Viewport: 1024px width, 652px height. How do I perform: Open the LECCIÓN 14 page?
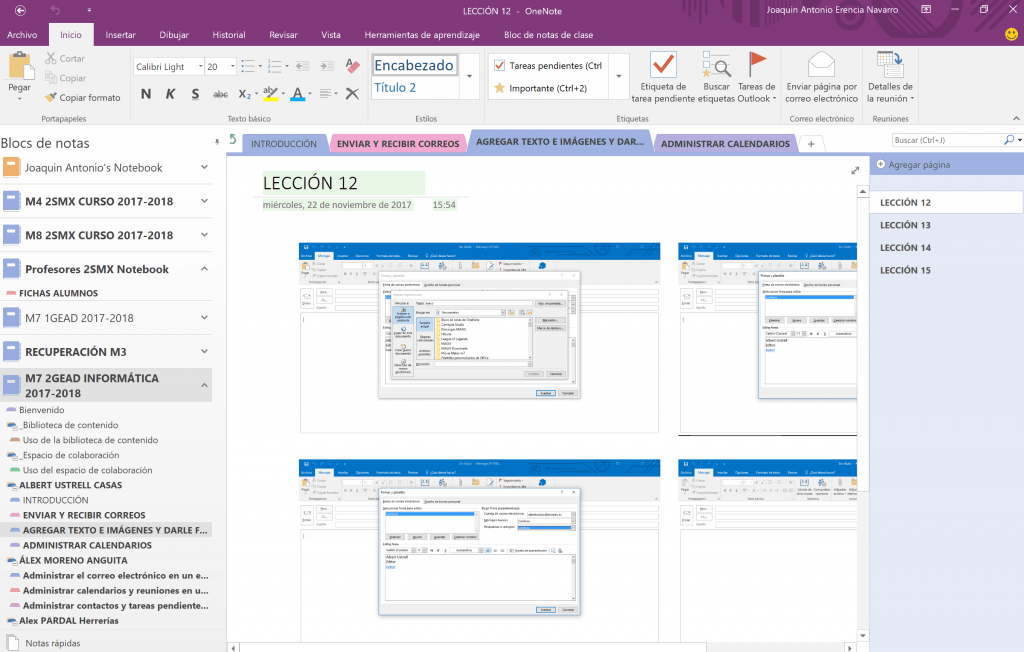(905, 248)
